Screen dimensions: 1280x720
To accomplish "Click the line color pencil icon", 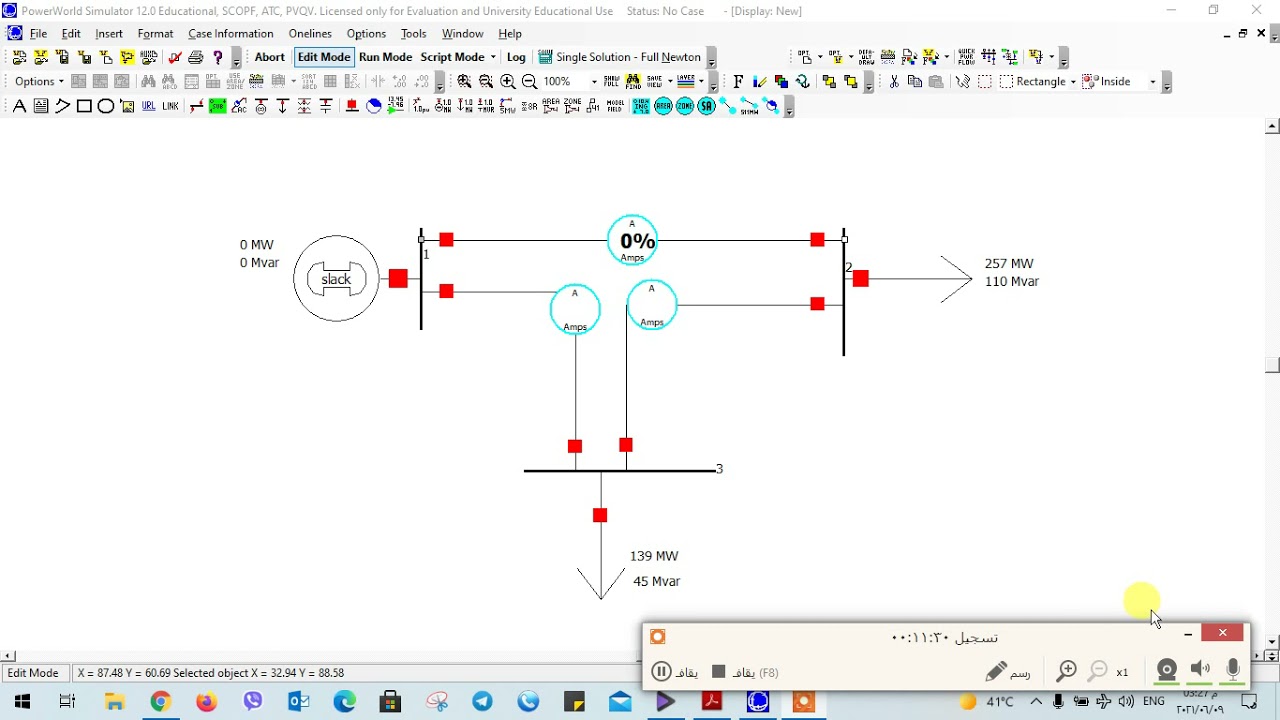I will (x=760, y=81).
